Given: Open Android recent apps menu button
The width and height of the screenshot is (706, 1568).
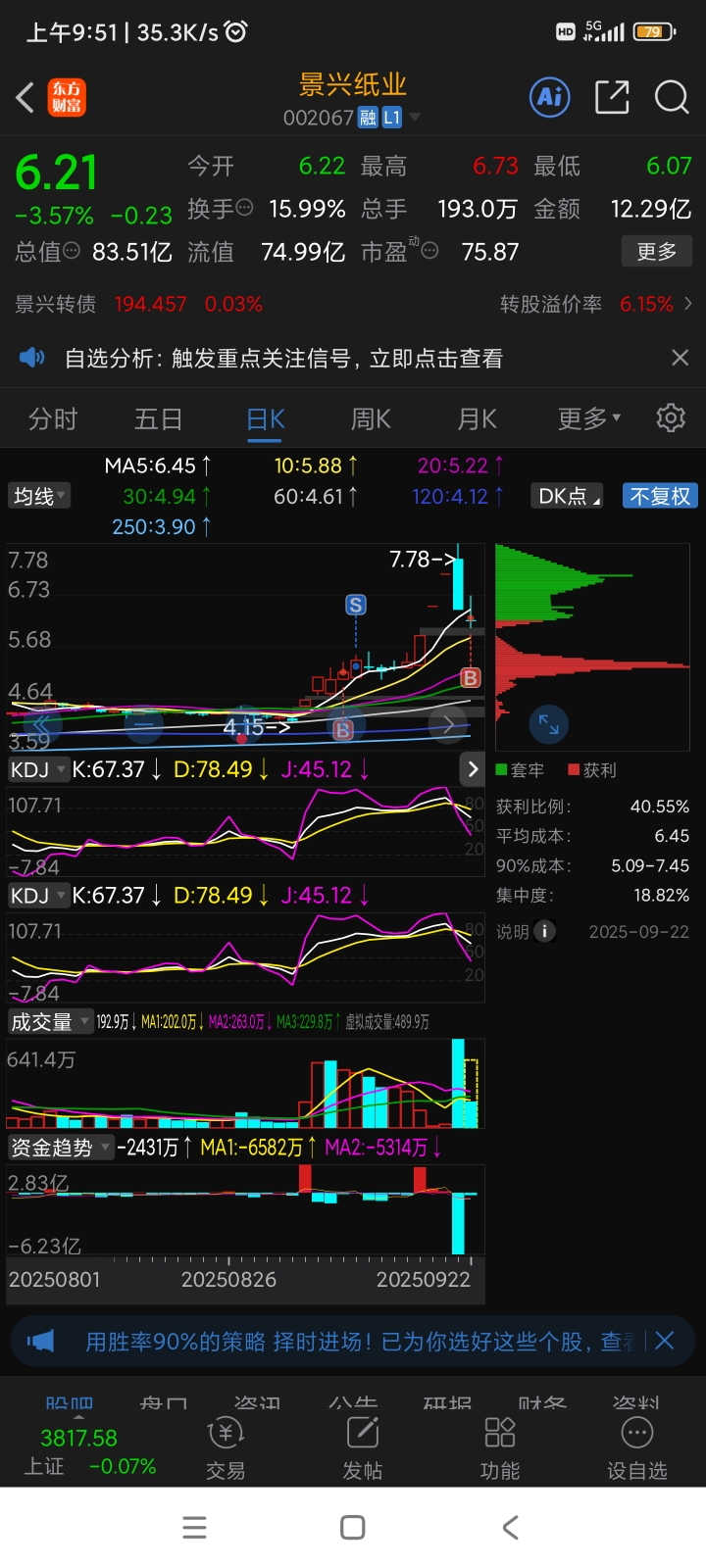Looking at the screenshot, I should (195, 1528).
